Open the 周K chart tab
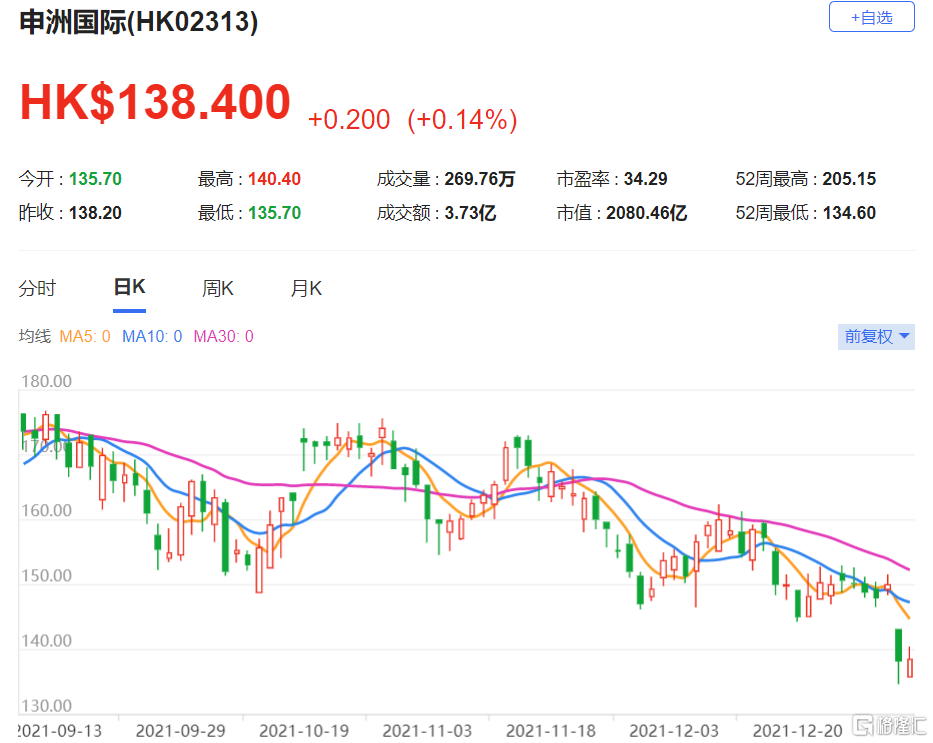 [x=218, y=289]
